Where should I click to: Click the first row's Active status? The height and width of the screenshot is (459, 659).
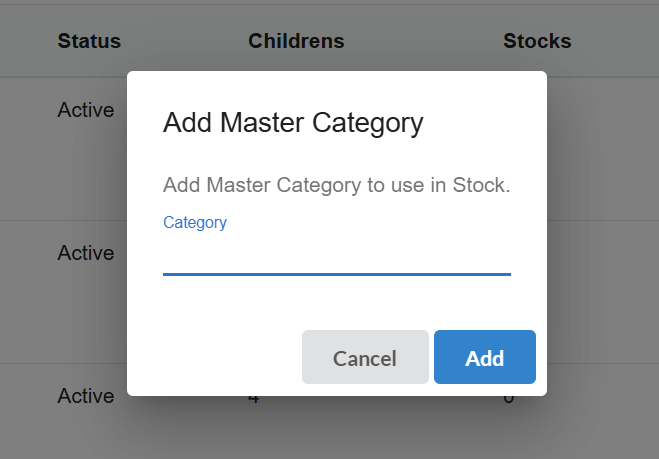pos(86,110)
